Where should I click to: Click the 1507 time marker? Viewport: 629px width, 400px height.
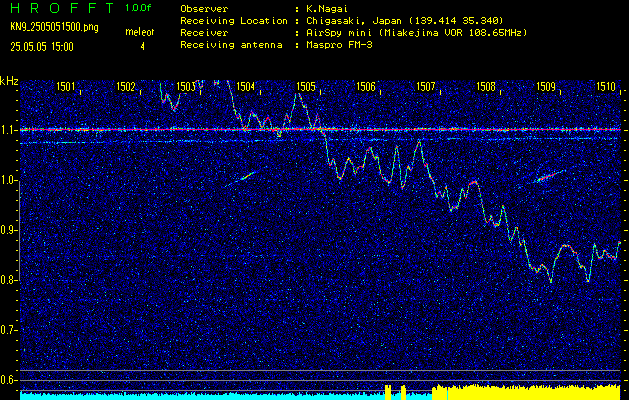(x=426, y=86)
